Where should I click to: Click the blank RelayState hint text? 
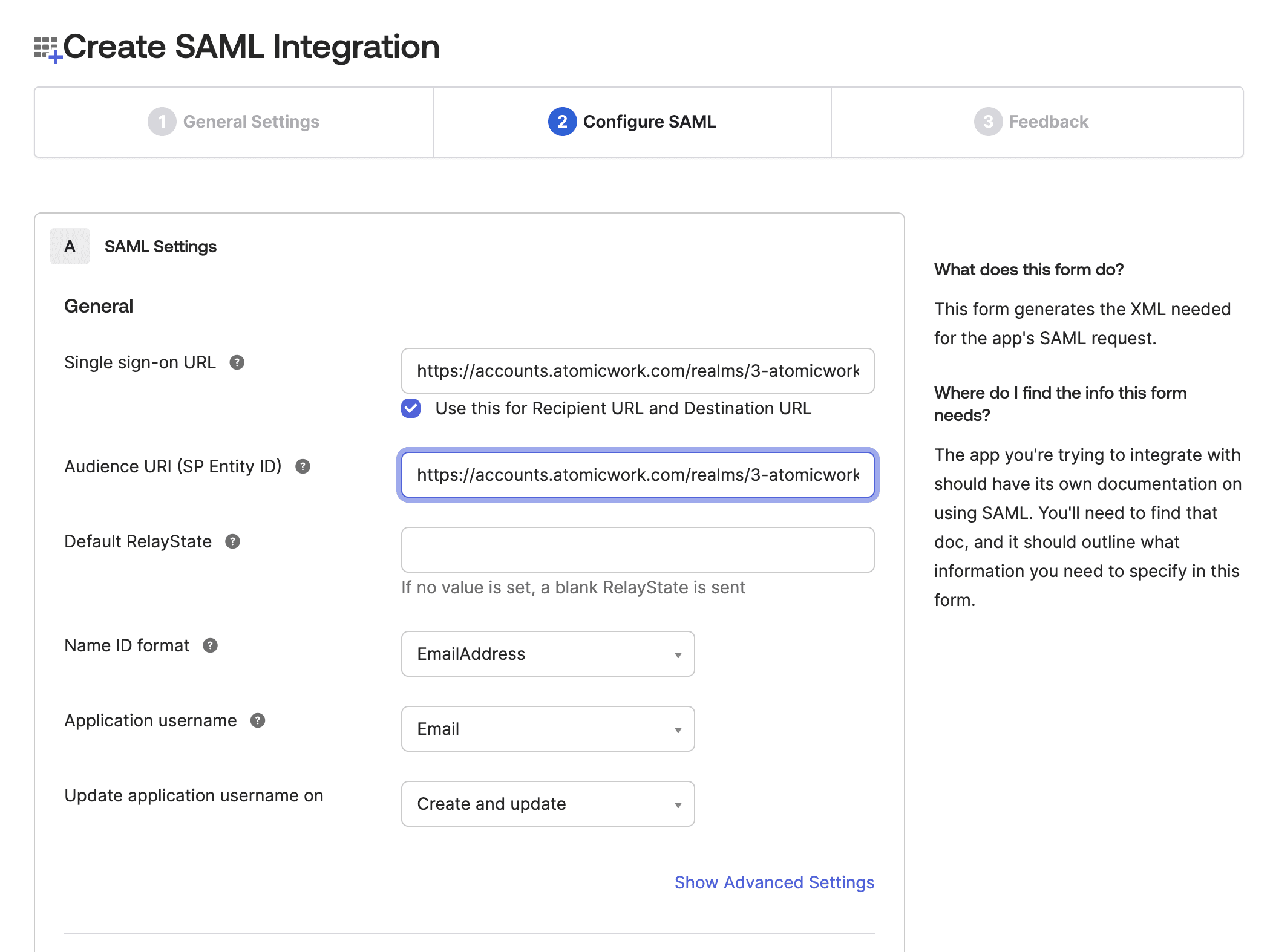tap(573, 587)
